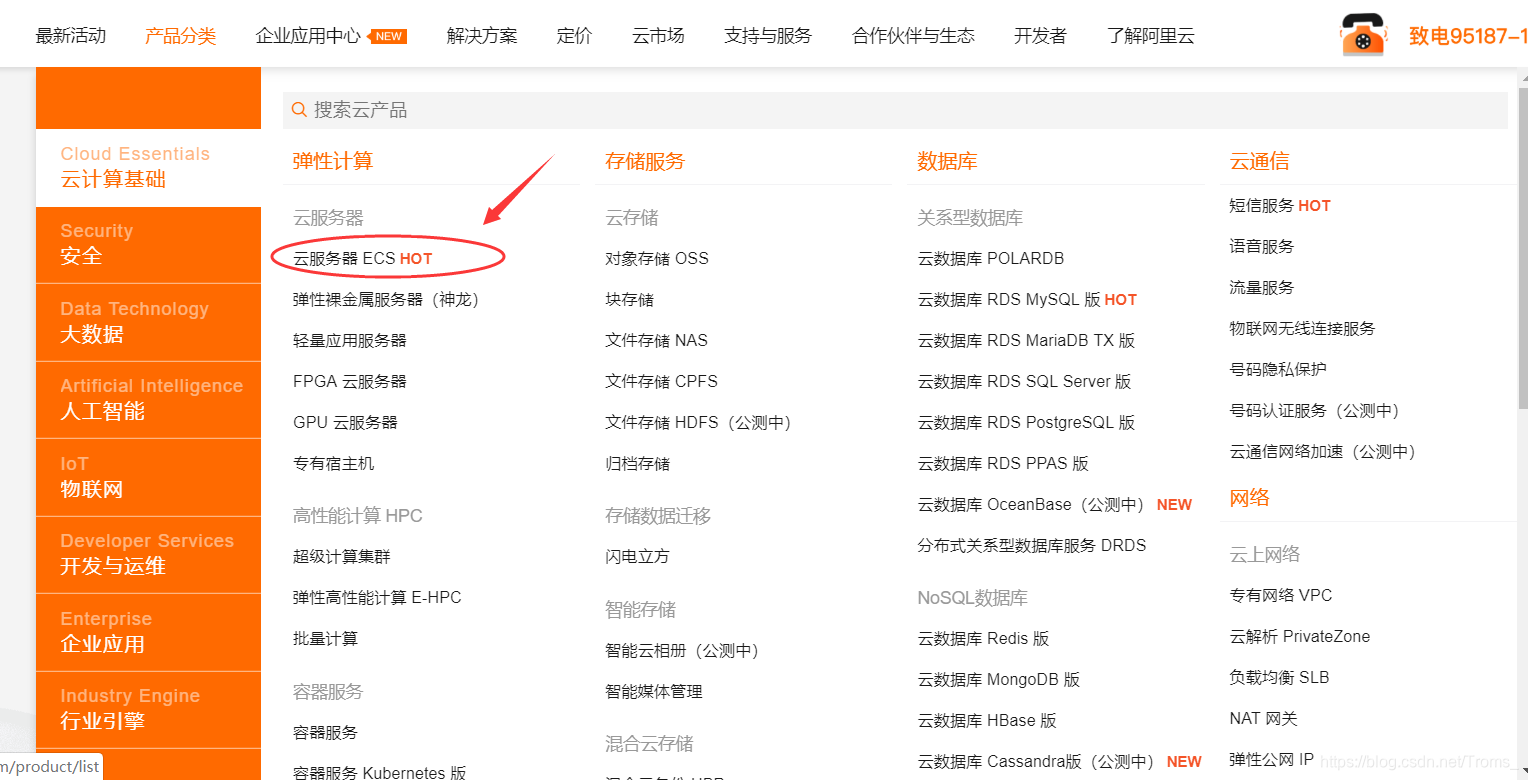Open the 了解阿里云 menu

click(x=1151, y=36)
